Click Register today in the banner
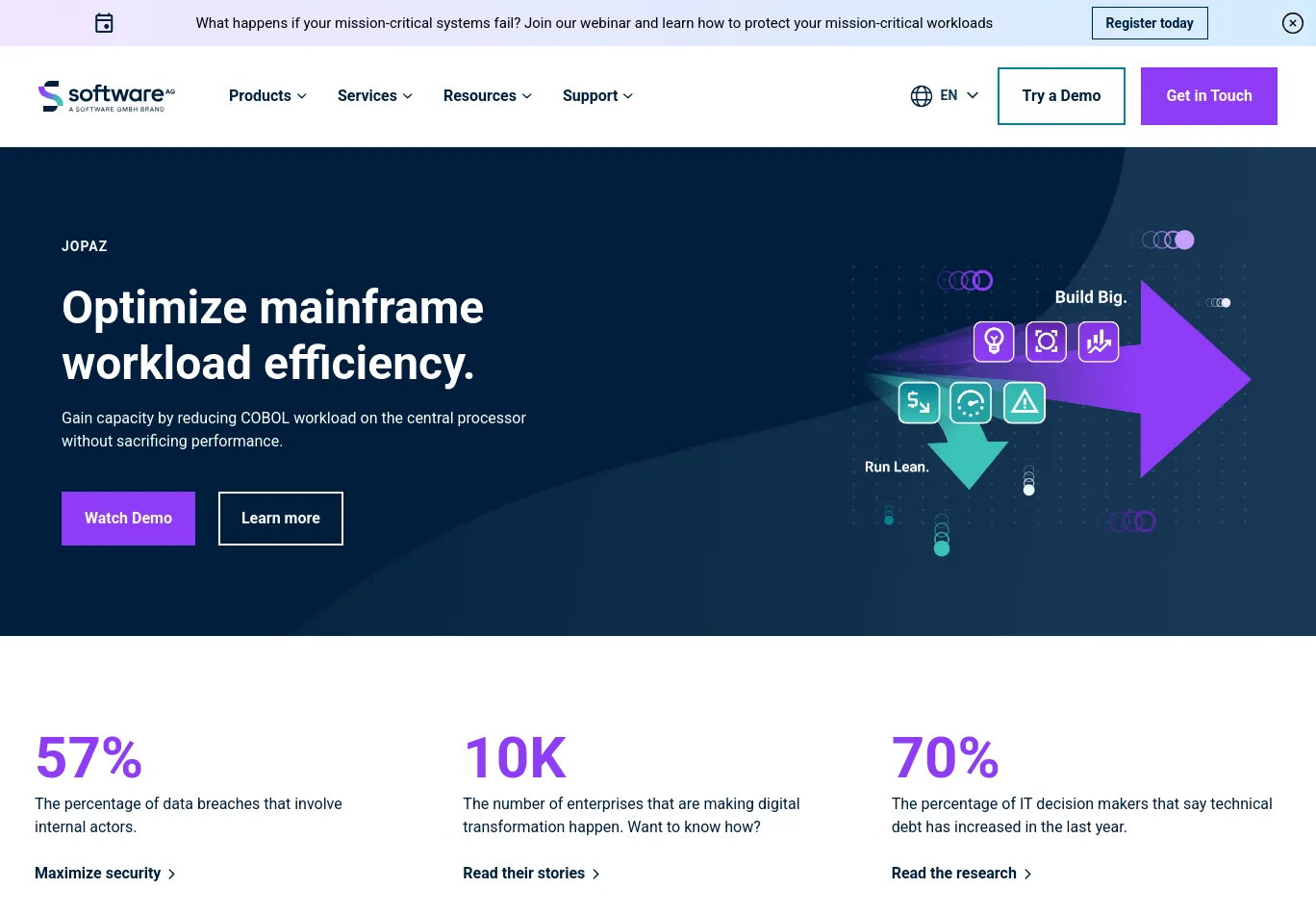Viewport: 1316px width, 914px height. pyautogui.click(x=1150, y=22)
